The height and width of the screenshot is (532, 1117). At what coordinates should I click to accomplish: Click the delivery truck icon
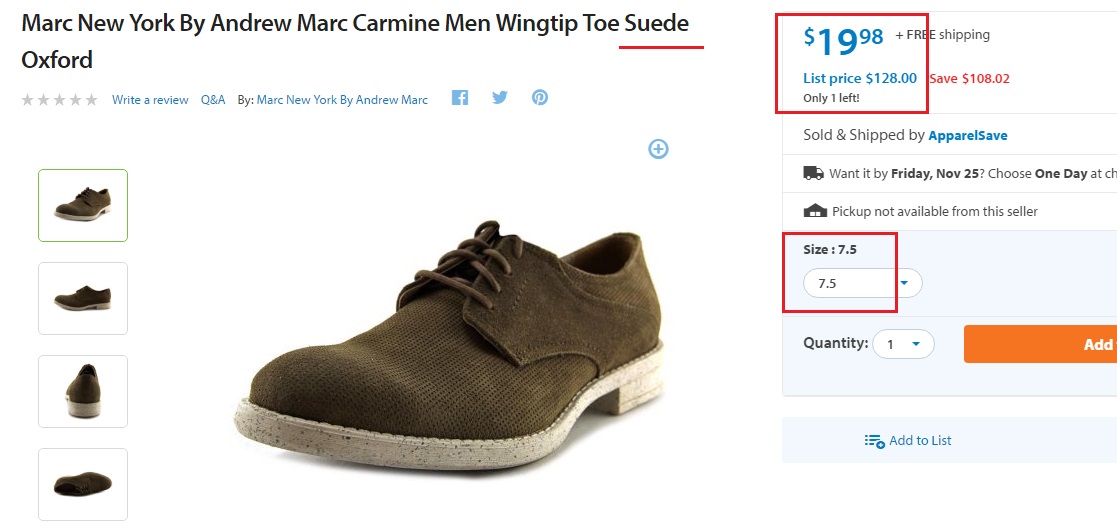tap(814, 173)
